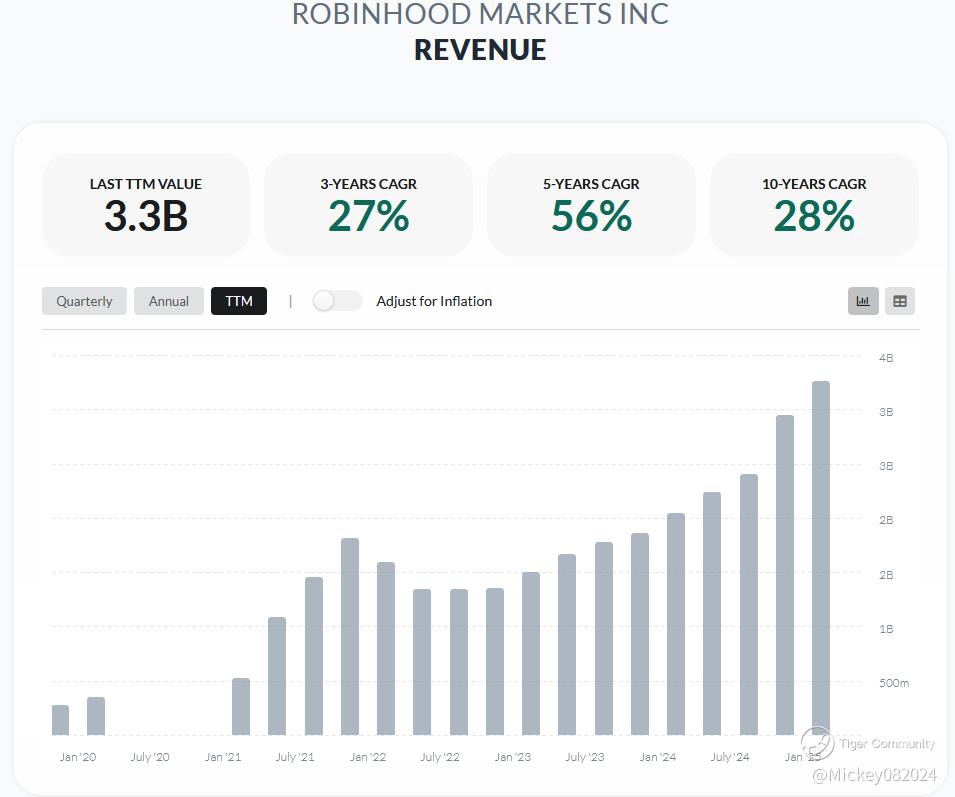This screenshot has height=797, width=955.
Task: Click the "Jan '24" x-axis label
Action: (658, 757)
